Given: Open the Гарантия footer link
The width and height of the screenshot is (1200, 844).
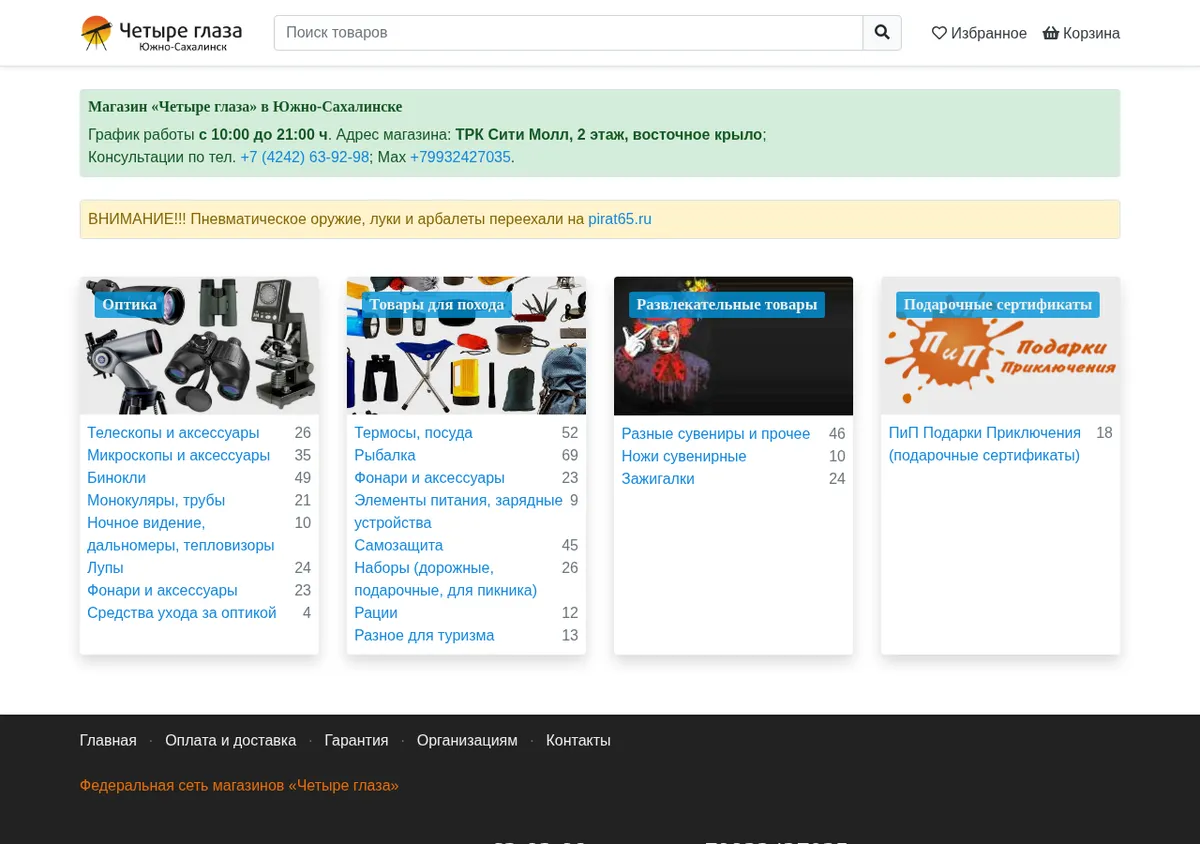Looking at the screenshot, I should [x=356, y=741].
